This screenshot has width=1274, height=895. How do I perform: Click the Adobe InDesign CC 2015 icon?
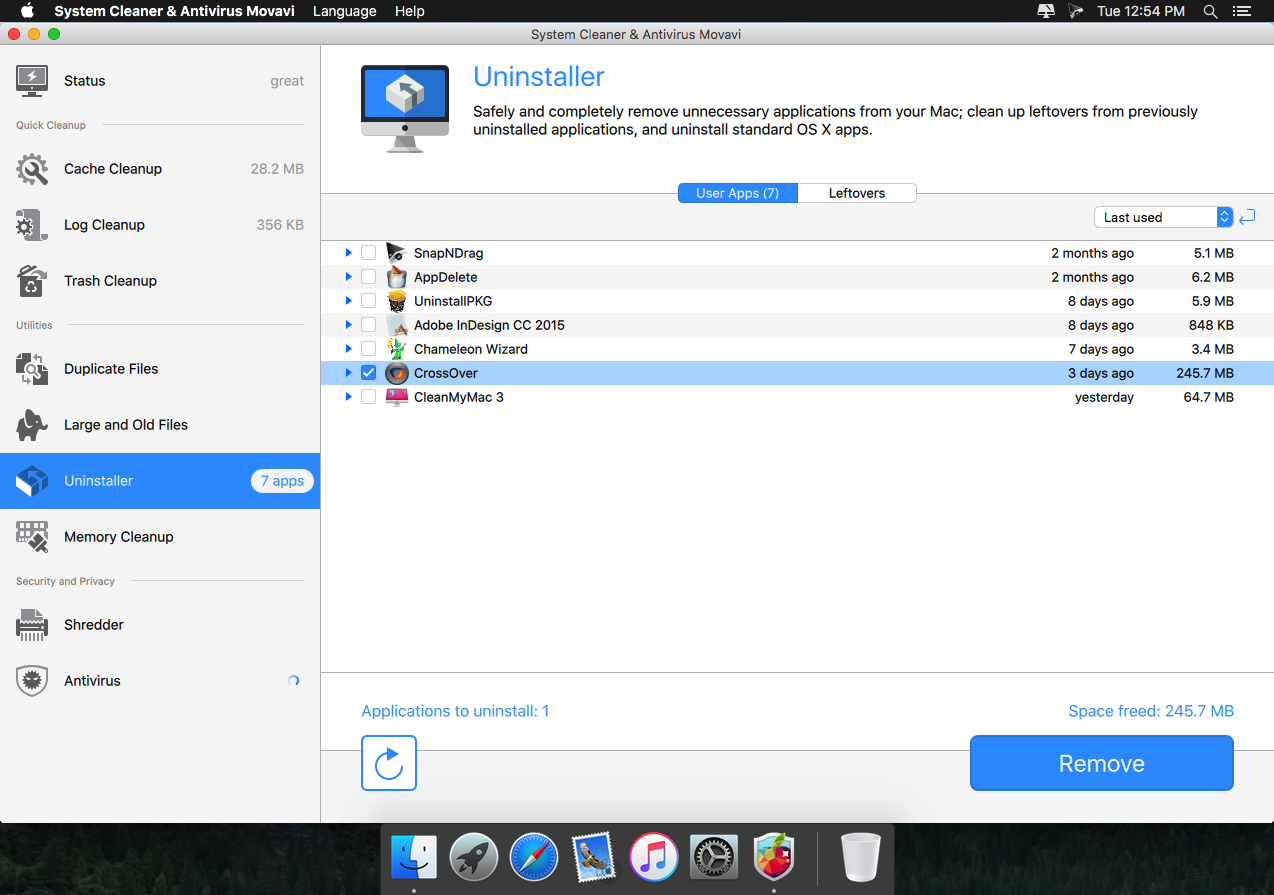coord(396,325)
